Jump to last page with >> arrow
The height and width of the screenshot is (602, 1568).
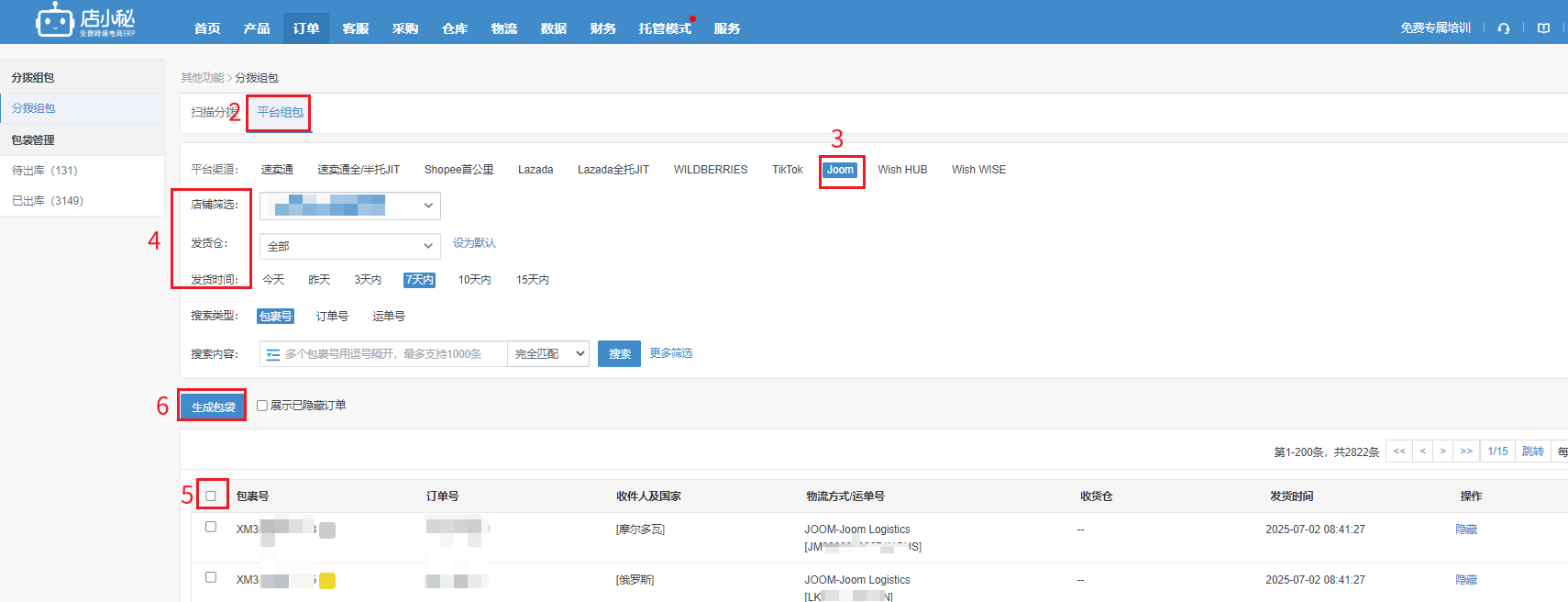(x=1466, y=451)
